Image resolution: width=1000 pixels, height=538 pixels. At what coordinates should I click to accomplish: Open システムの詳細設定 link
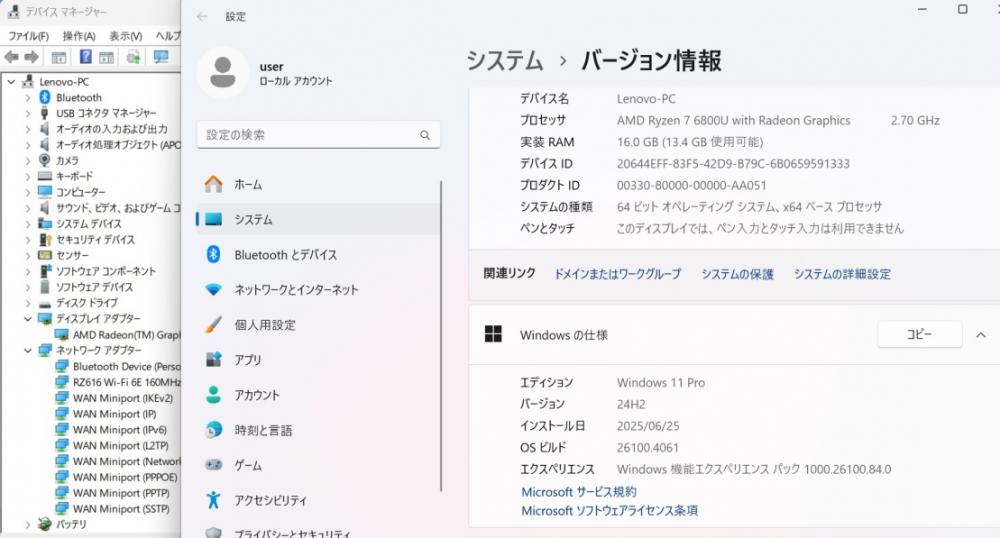coord(842,274)
